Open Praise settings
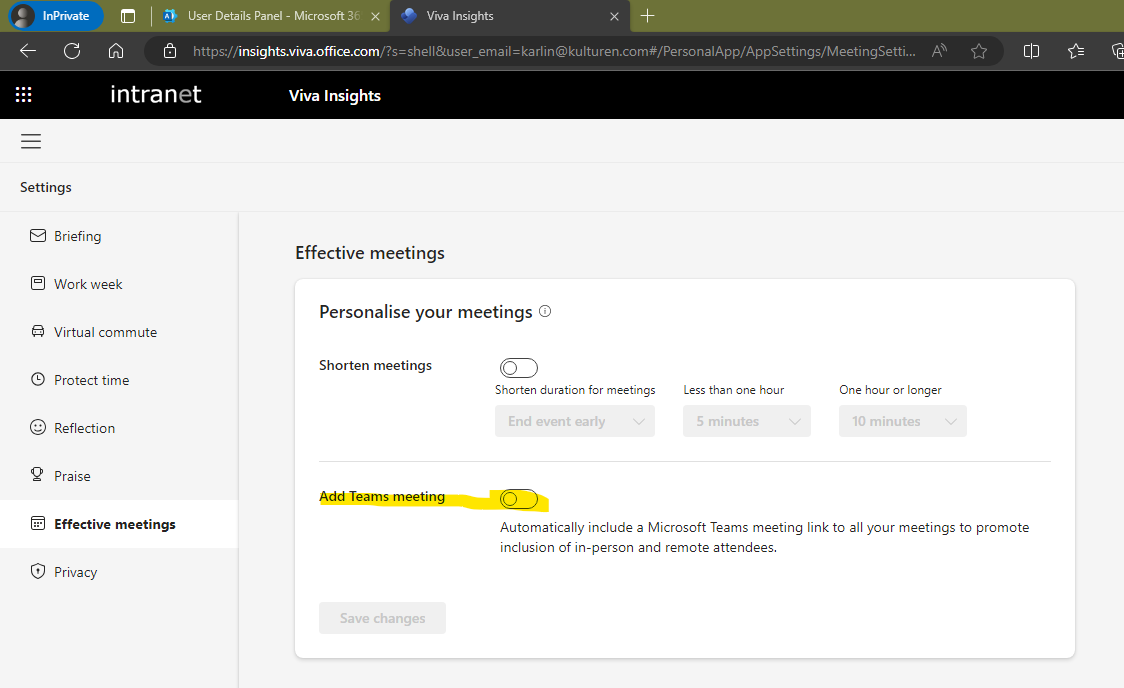The width and height of the screenshot is (1124, 688). pos(119,476)
